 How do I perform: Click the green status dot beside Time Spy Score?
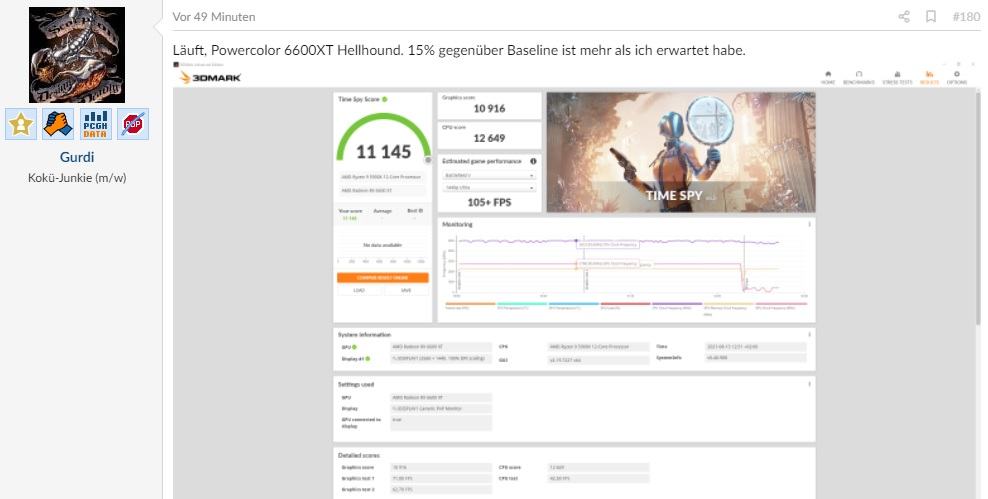[x=384, y=100]
